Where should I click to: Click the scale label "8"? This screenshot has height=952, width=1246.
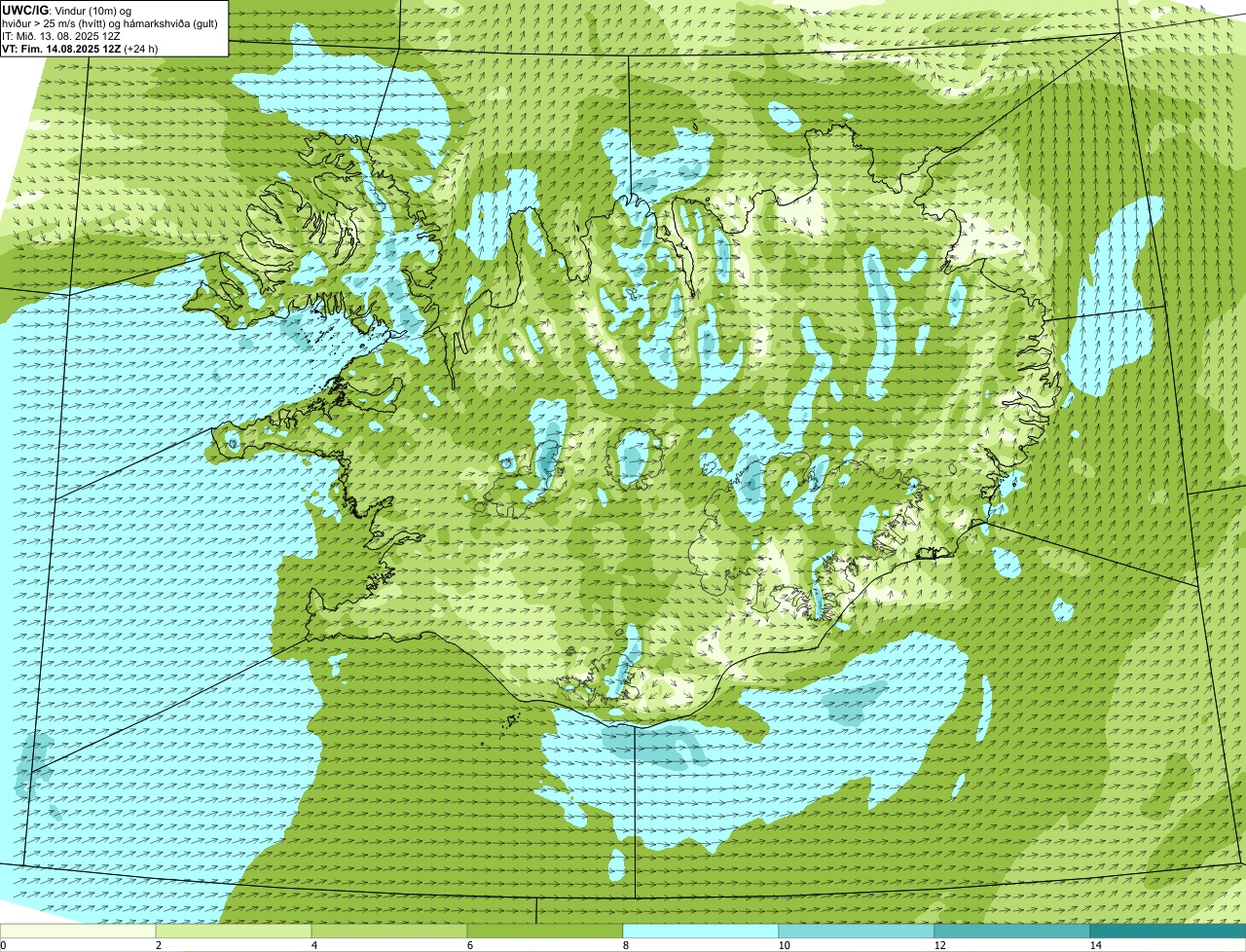point(625,945)
